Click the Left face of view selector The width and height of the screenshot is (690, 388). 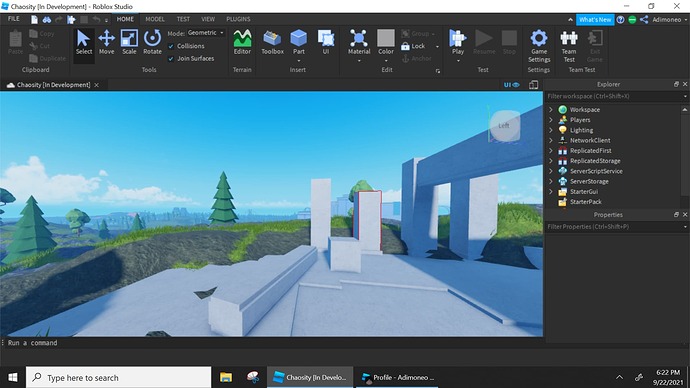point(504,125)
